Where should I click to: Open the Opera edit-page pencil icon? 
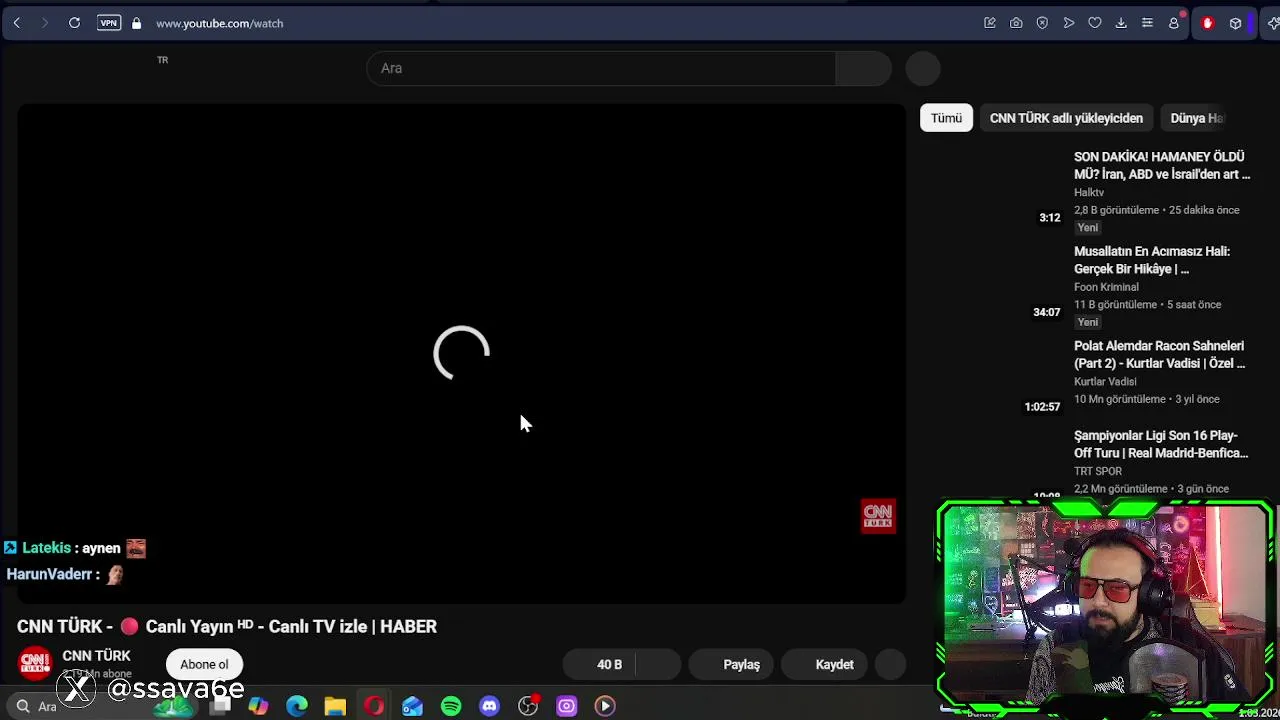pyautogui.click(x=990, y=23)
